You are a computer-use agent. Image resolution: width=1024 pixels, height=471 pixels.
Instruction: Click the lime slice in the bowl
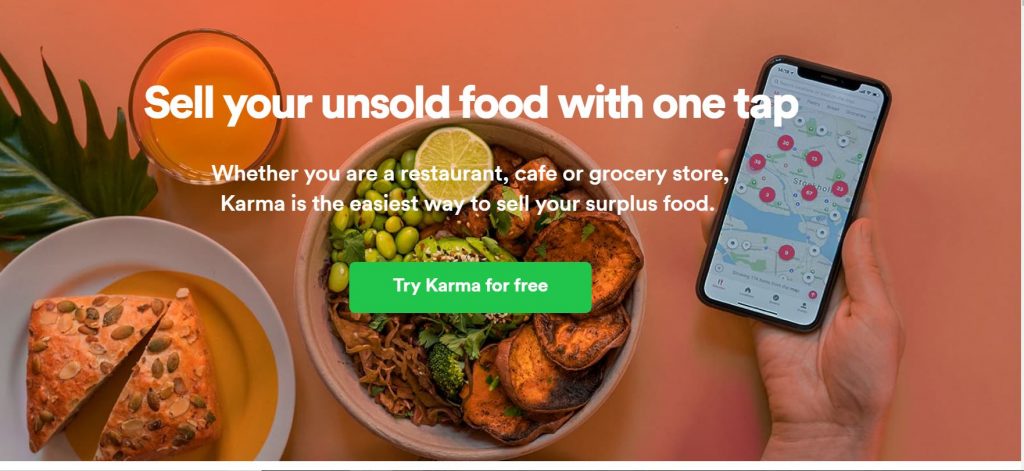(453, 163)
